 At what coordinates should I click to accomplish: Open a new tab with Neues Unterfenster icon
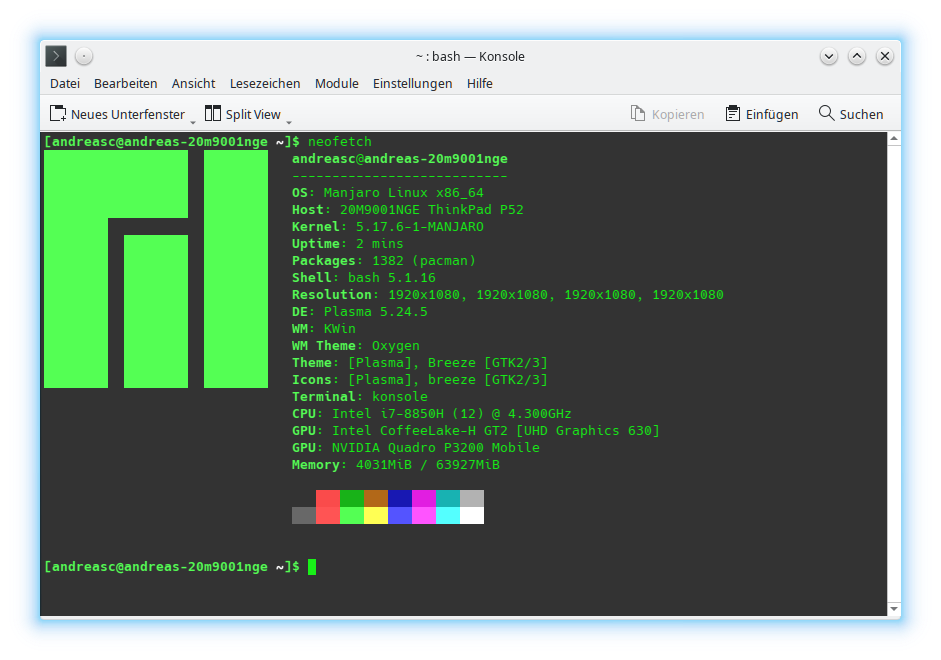57,114
